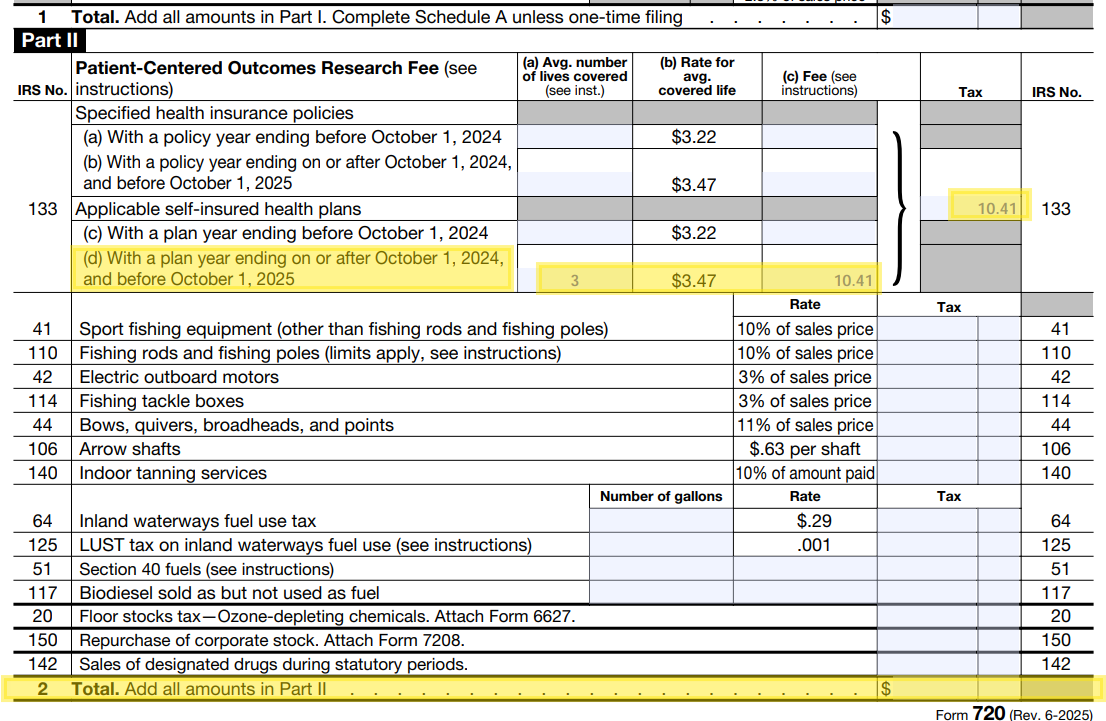The width and height of the screenshot is (1106, 721).
Task: Click fee field for policy year ending before October 1, 2024
Action: pyautogui.click(x=820, y=137)
